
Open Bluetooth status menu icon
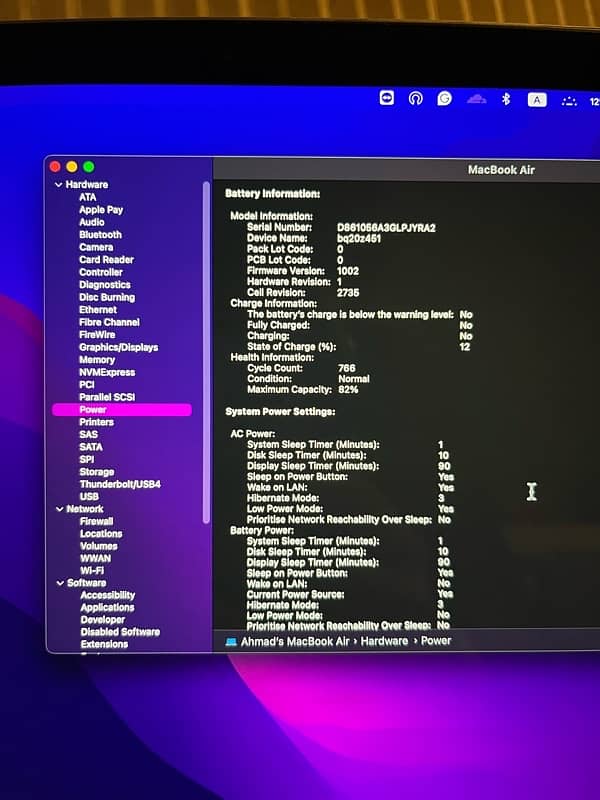(x=506, y=99)
